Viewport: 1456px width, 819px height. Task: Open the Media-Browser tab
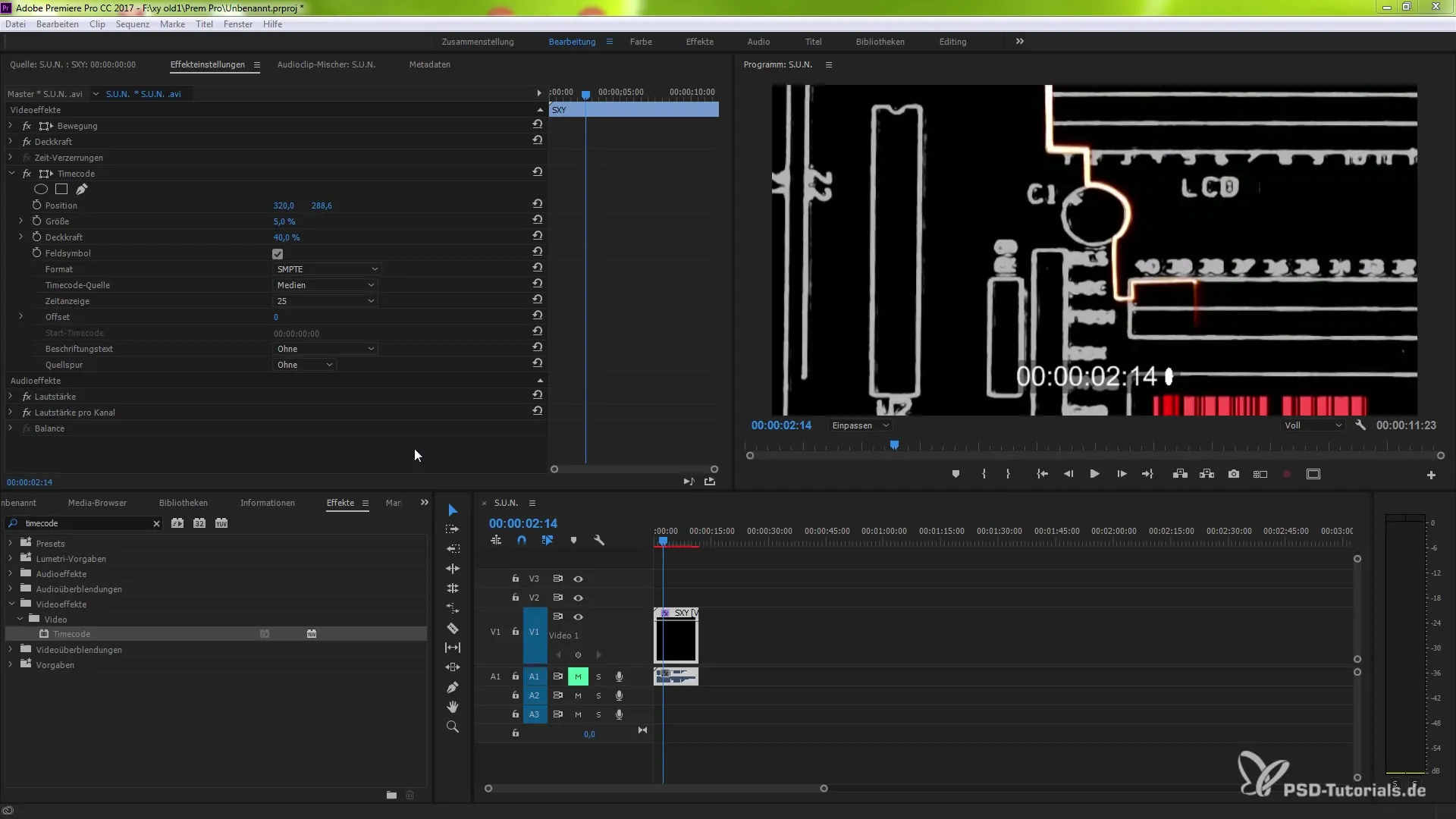(x=97, y=503)
